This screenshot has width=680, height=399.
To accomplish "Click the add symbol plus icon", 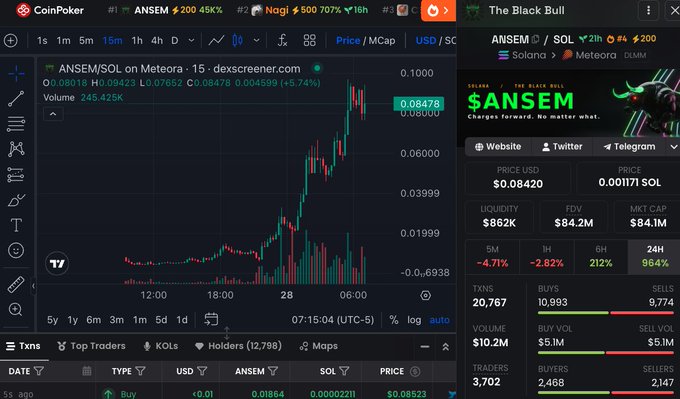I will click(11, 41).
